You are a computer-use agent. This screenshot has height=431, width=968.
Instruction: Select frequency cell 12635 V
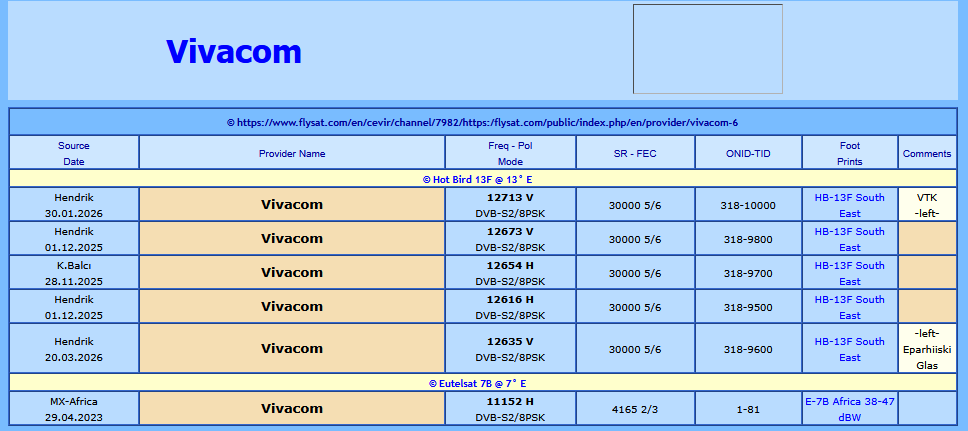click(x=511, y=348)
